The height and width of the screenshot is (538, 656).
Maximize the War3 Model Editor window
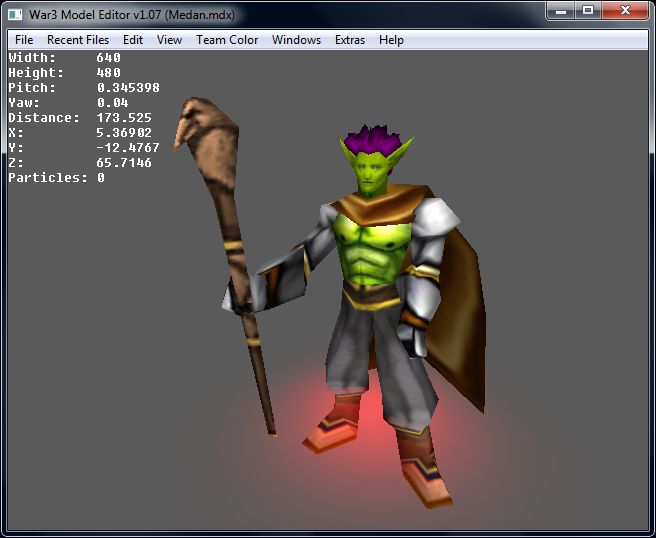tap(588, 10)
